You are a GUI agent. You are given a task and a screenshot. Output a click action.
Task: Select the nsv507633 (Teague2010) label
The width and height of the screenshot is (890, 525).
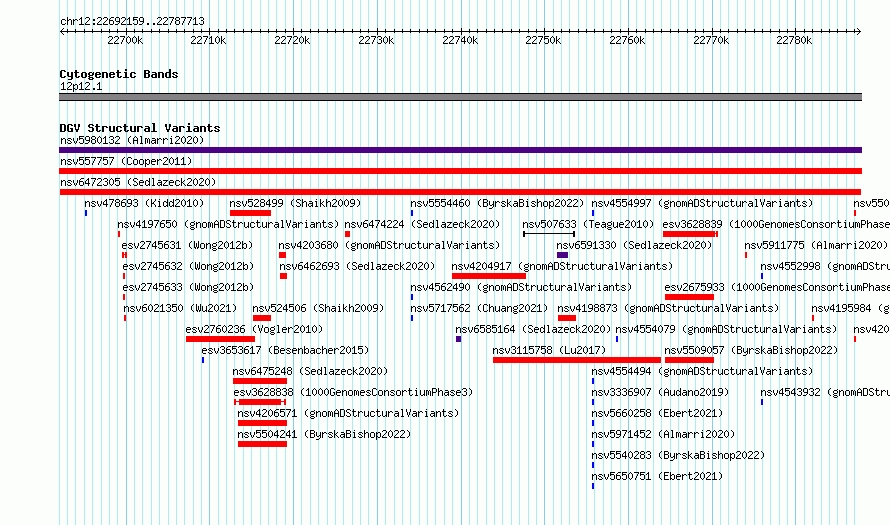(588, 224)
